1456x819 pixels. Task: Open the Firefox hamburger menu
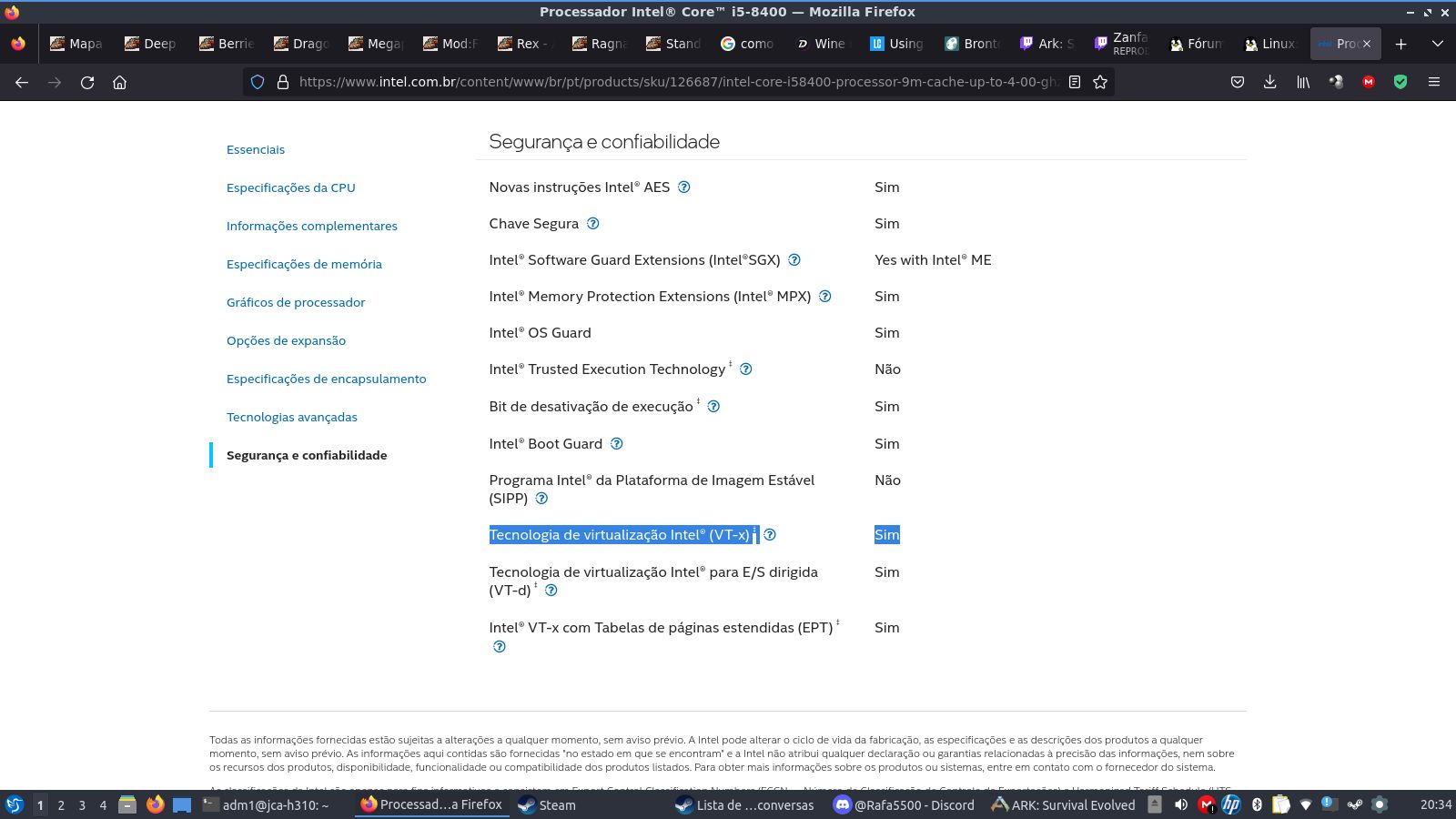1434,82
